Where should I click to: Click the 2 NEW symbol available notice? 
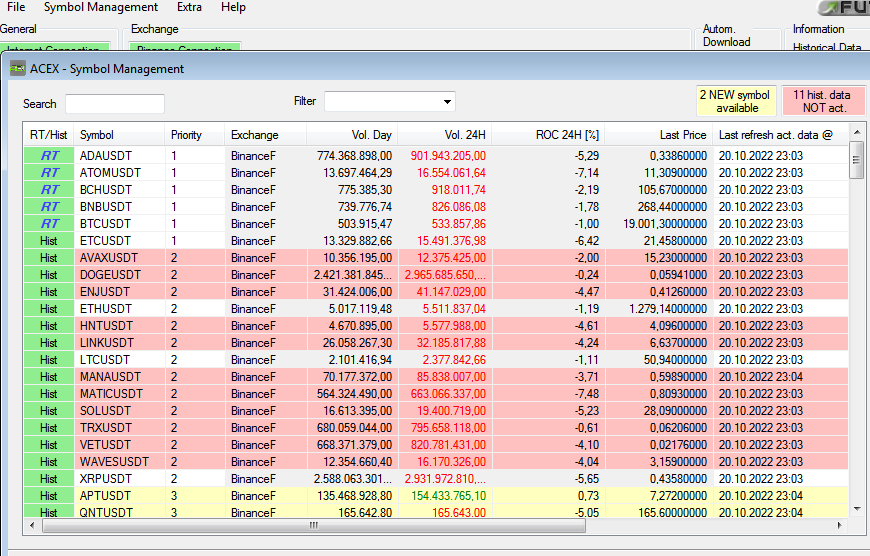736,101
